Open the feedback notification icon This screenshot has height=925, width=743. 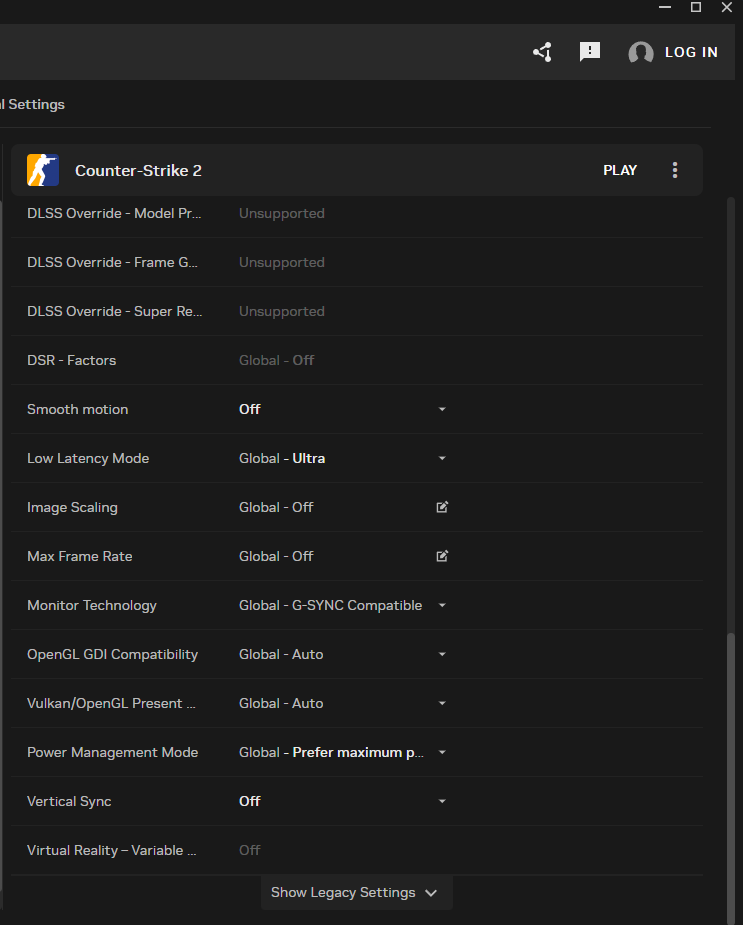click(590, 52)
